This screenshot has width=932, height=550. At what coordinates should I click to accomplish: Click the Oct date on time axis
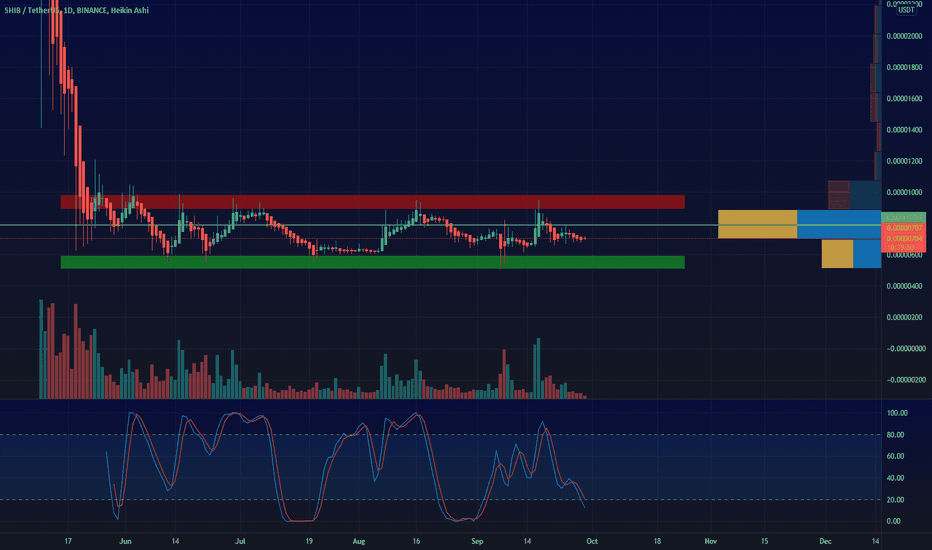pyautogui.click(x=592, y=541)
